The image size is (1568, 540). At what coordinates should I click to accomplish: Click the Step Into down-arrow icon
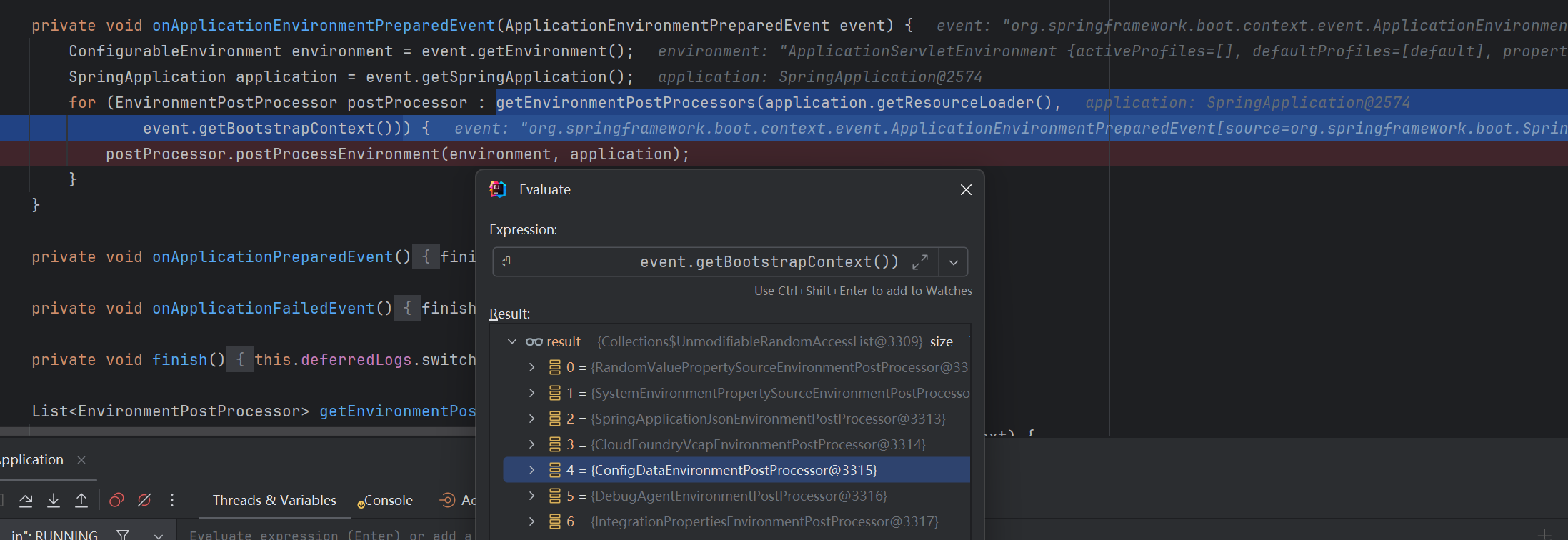point(54,500)
